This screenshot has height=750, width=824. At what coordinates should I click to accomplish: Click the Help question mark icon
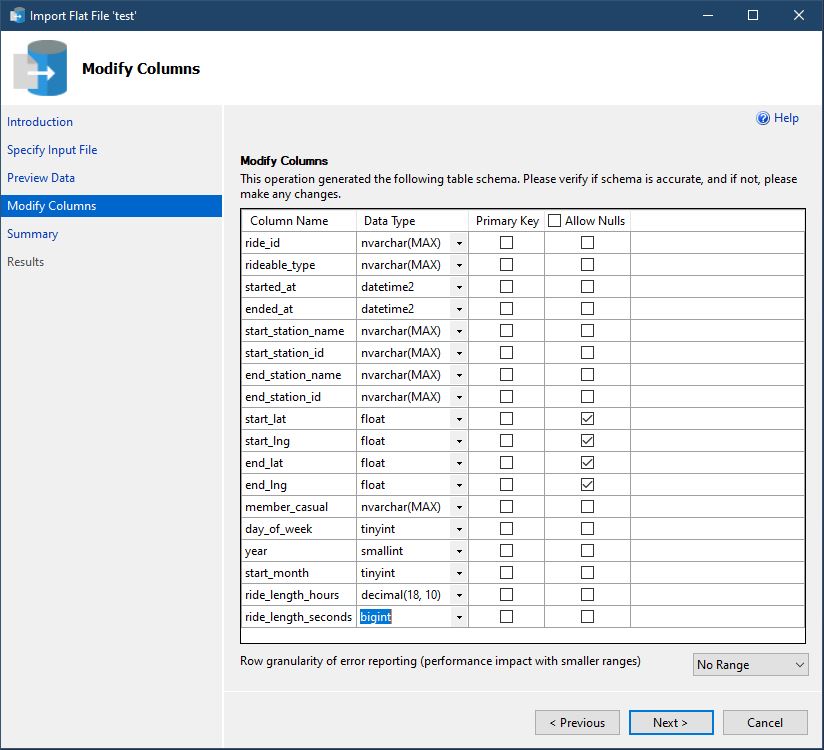763,118
